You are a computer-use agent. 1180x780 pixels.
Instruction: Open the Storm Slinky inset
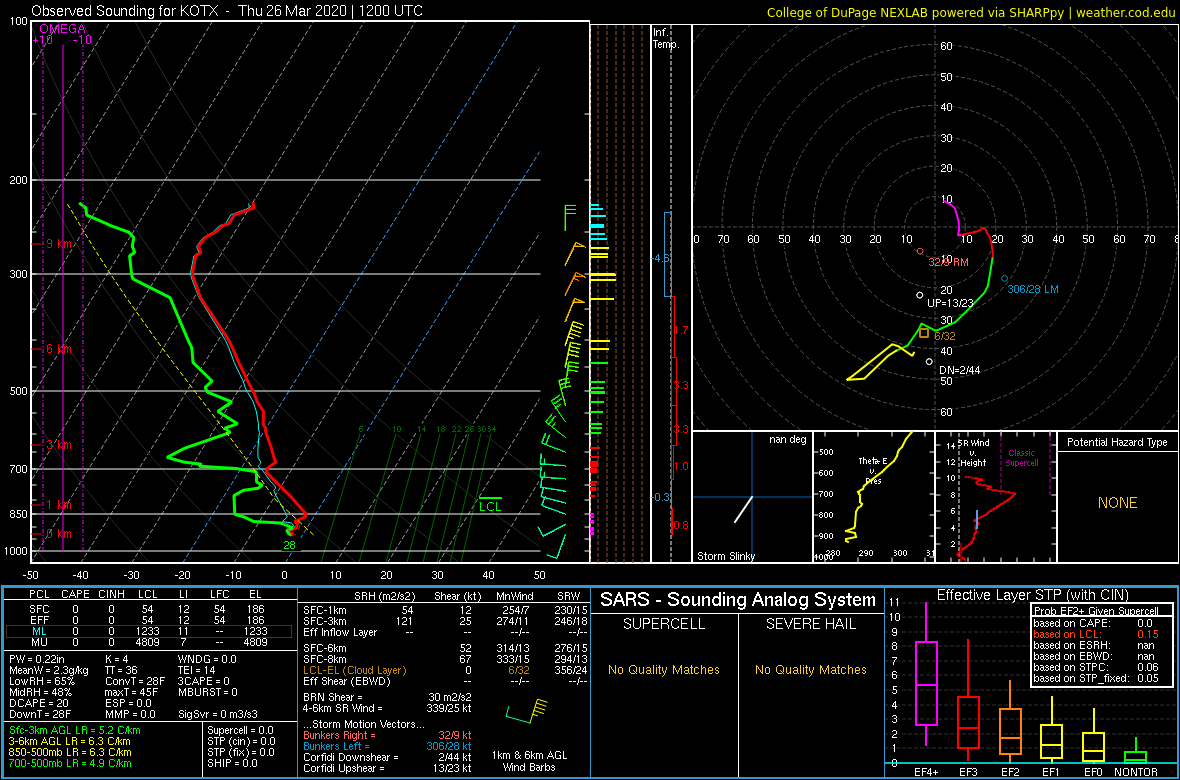[x=753, y=497]
